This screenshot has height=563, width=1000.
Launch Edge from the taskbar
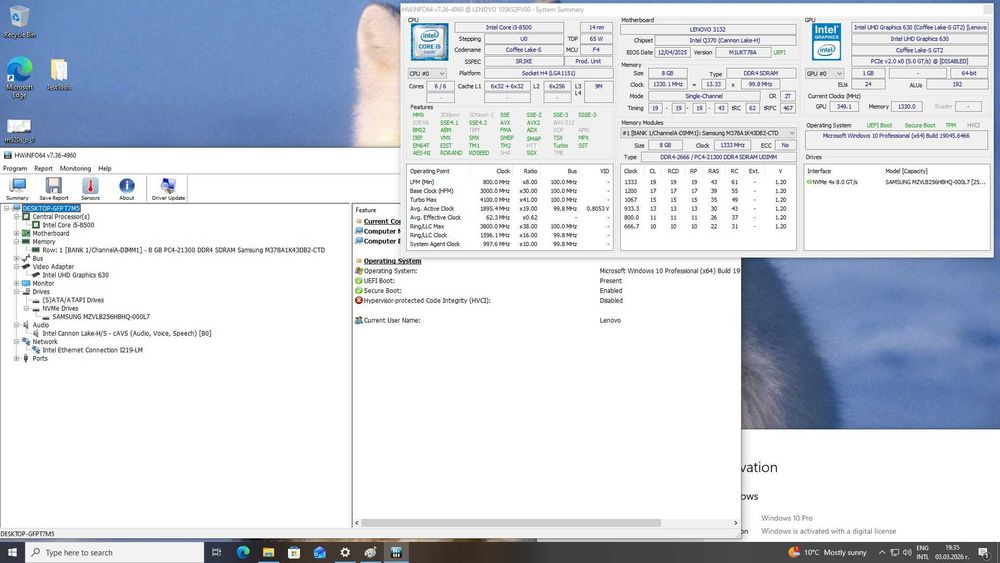pyautogui.click(x=243, y=552)
